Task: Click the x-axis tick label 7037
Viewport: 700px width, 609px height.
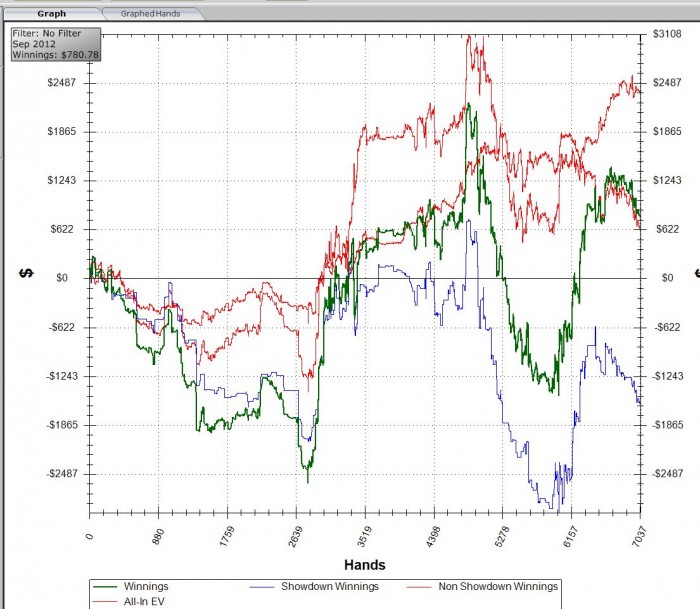Action: [x=639, y=537]
